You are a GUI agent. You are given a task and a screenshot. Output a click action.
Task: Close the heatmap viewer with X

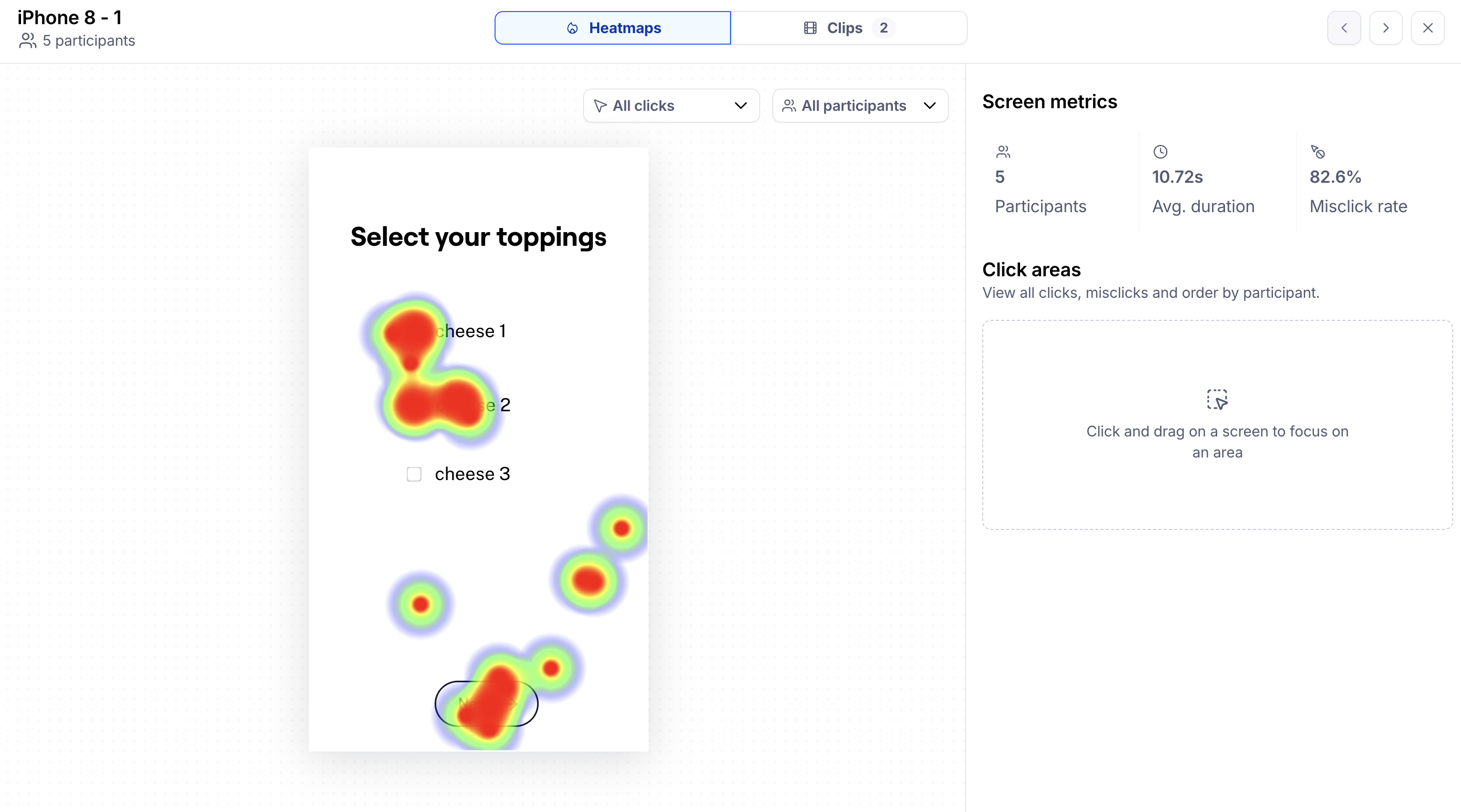[x=1427, y=28]
